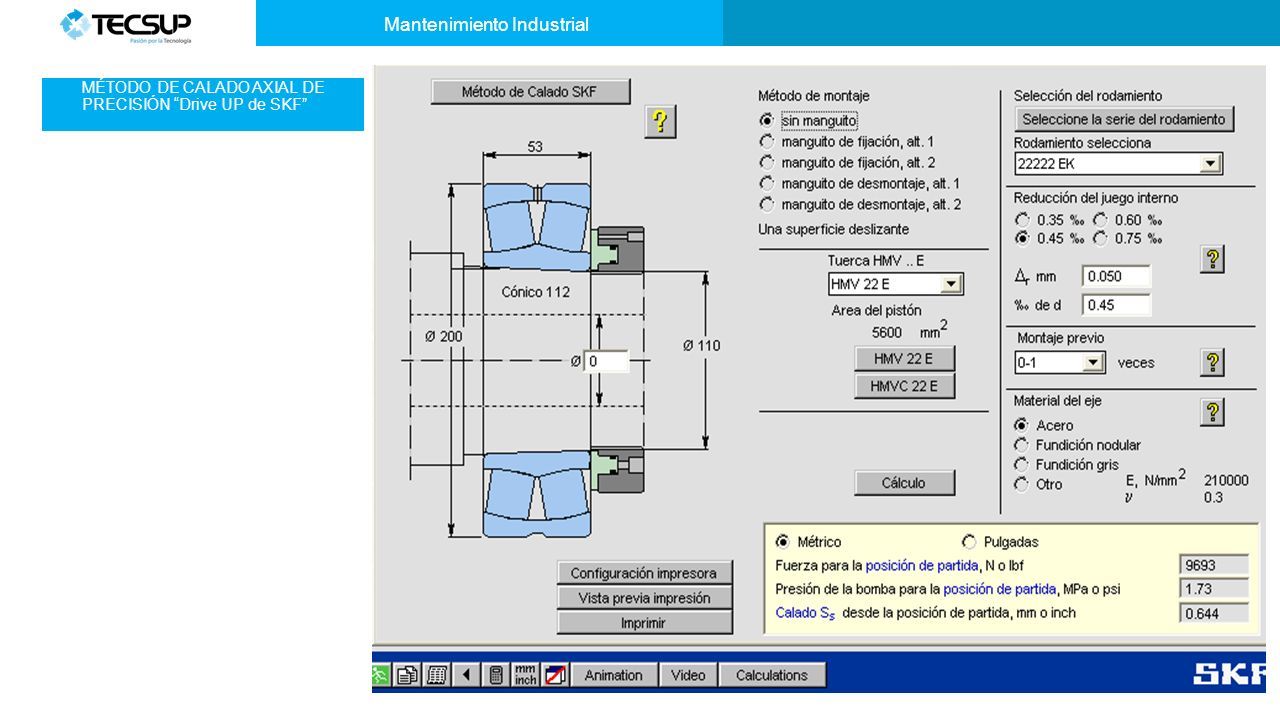Select 'manguito de desmontaje, alt. 1'
The width and height of the screenshot is (1280, 720).
point(767,183)
